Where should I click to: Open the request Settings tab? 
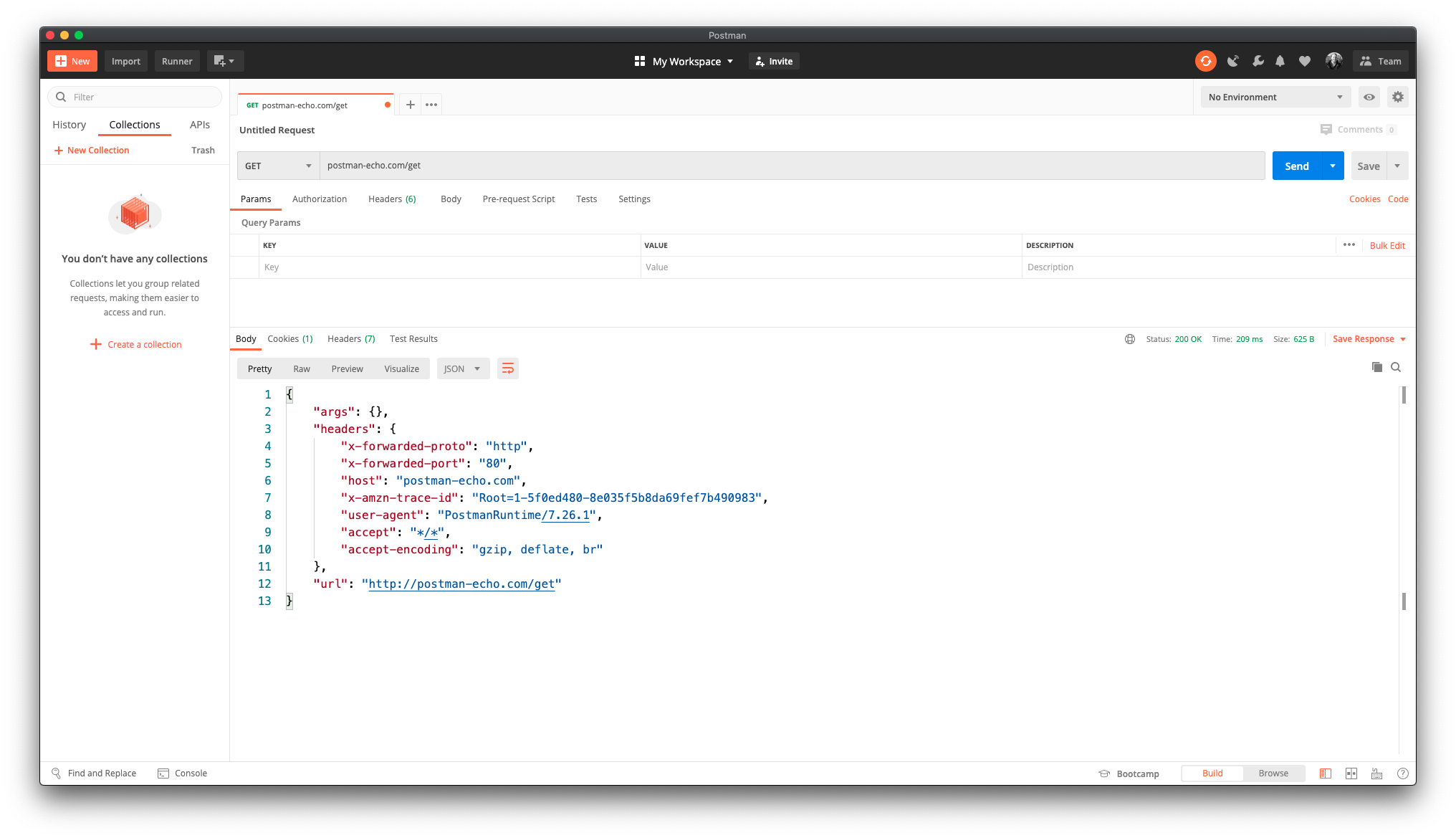[634, 199]
